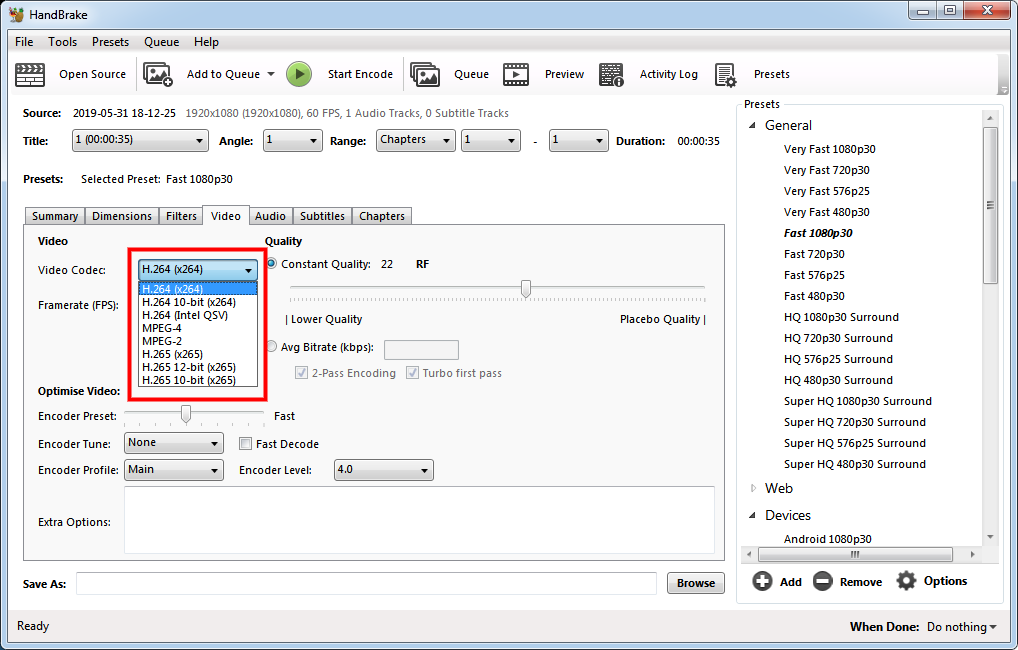This screenshot has height=650, width=1018.
Task: Open the Queue icon in toolbar
Action: (x=425, y=75)
